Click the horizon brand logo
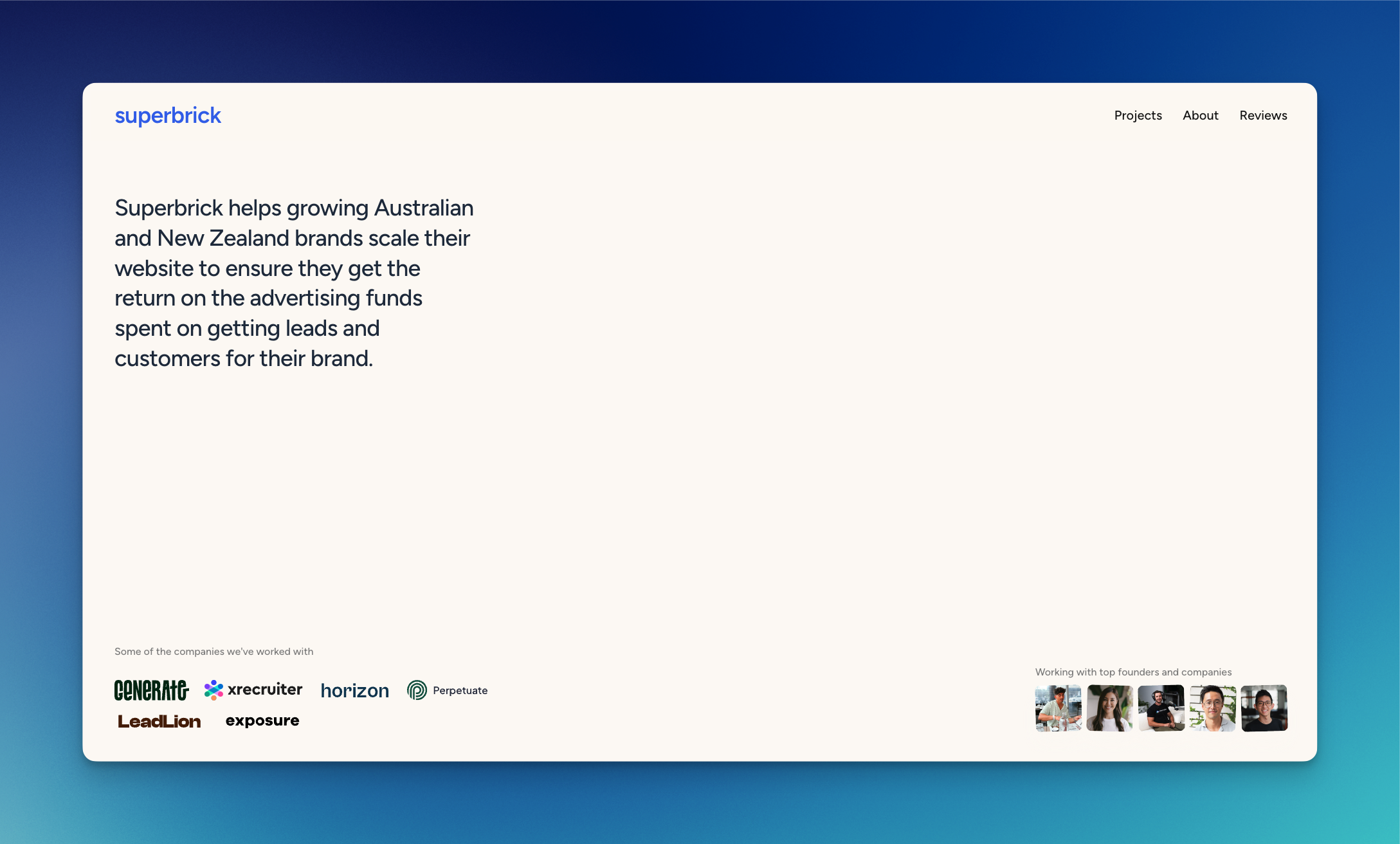1400x844 pixels. tap(354, 690)
